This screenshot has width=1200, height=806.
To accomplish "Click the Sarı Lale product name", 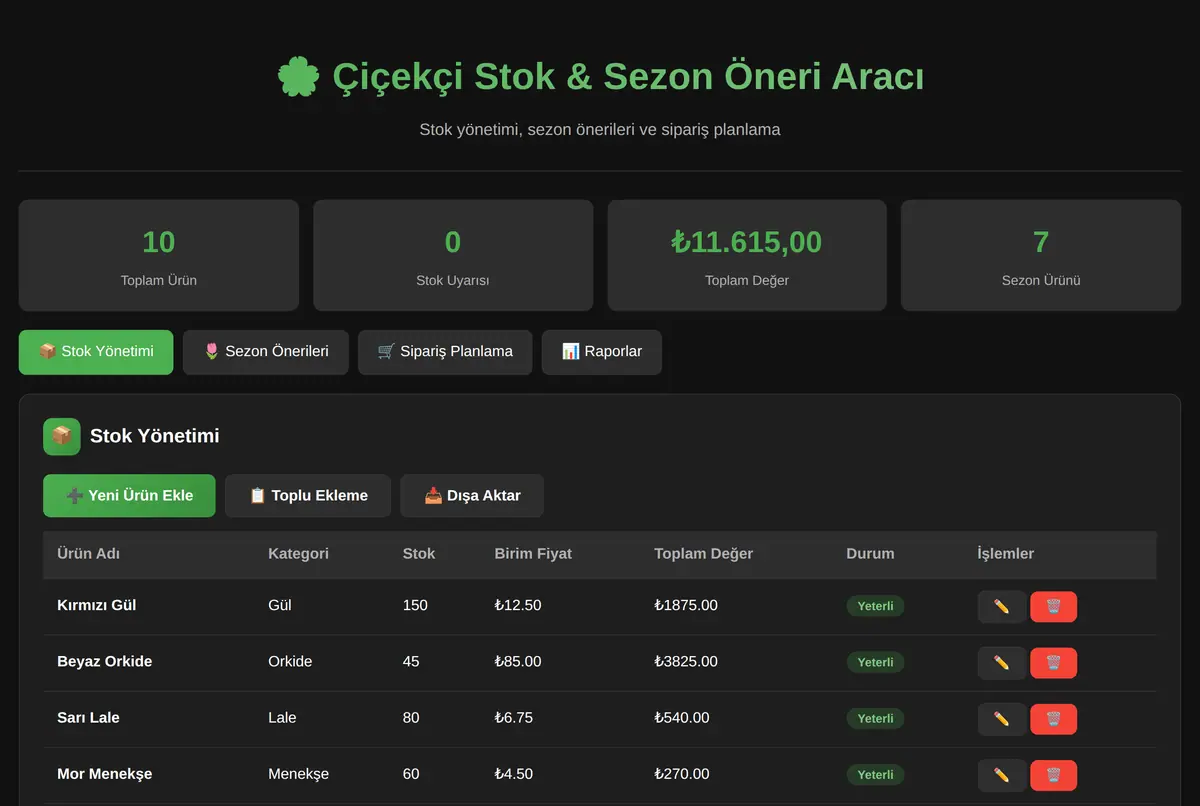I will pos(88,718).
